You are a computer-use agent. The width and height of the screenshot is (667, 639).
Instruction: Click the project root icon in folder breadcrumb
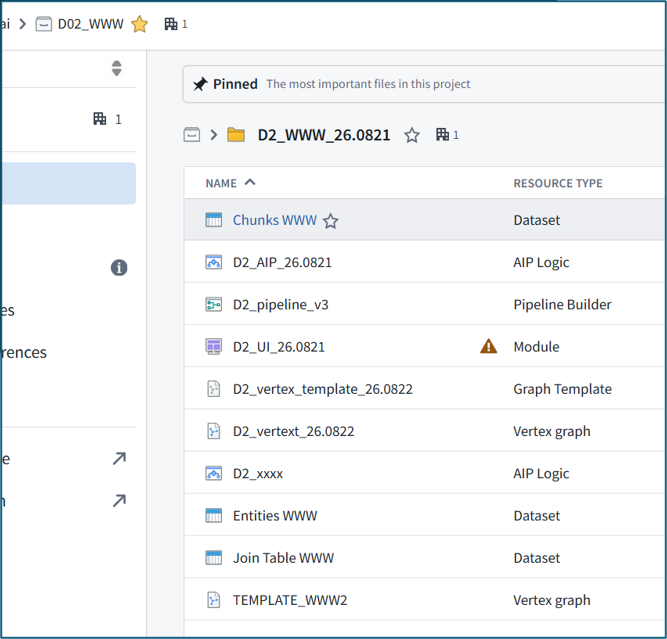(192, 135)
